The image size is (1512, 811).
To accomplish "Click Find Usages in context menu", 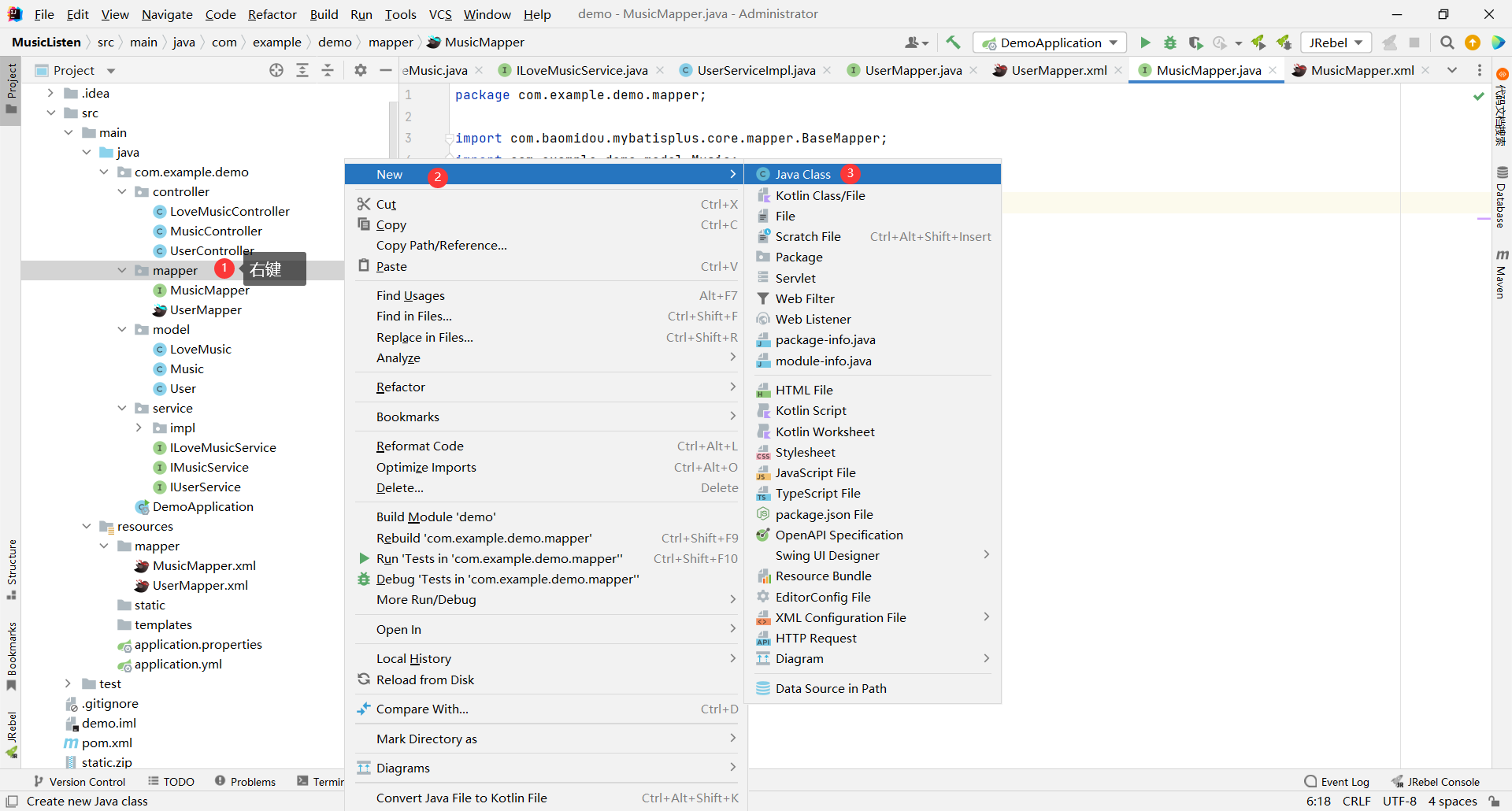I will 547,295.
